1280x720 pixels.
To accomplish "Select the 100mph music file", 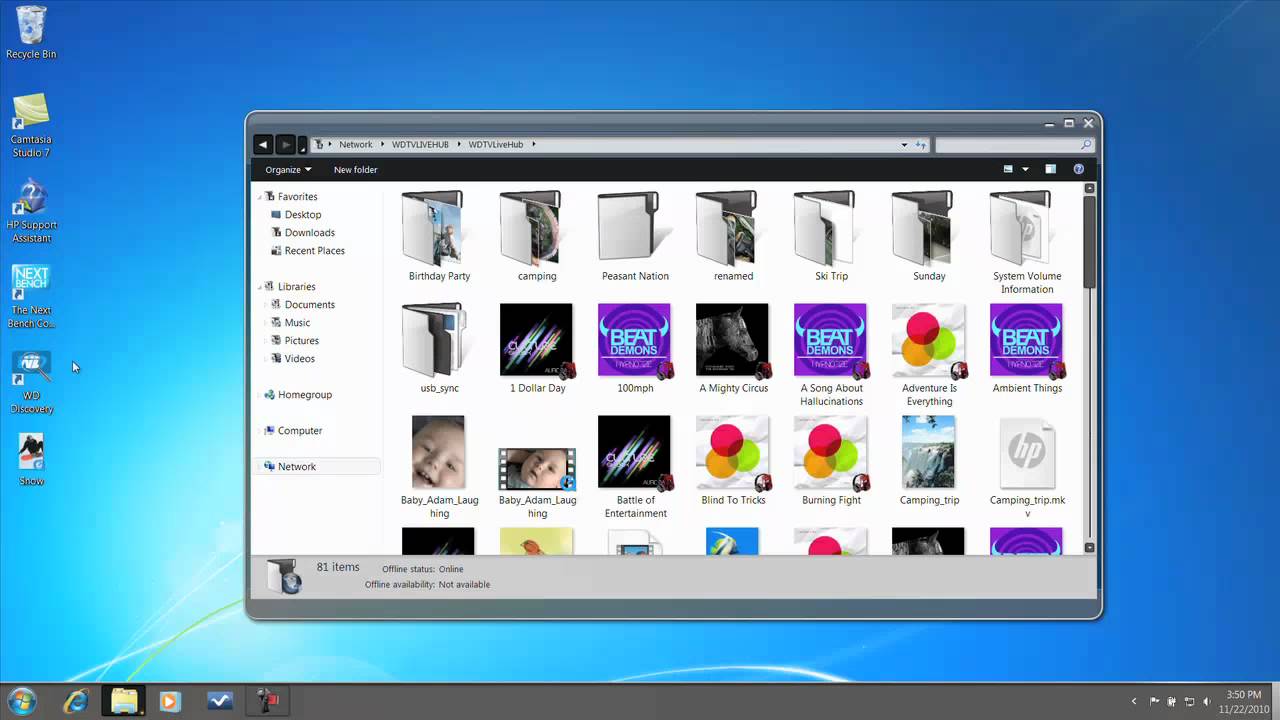I will point(635,340).
